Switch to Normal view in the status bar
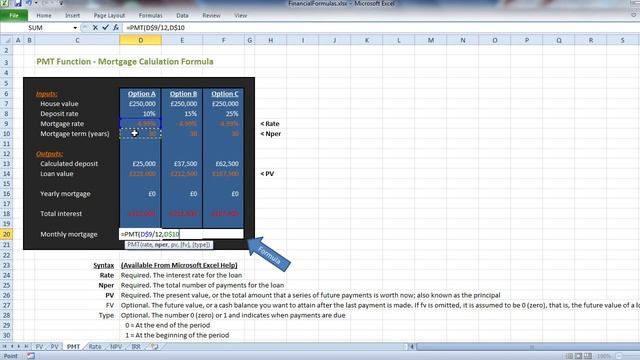The image size is (640, 360). pos(569,356)
